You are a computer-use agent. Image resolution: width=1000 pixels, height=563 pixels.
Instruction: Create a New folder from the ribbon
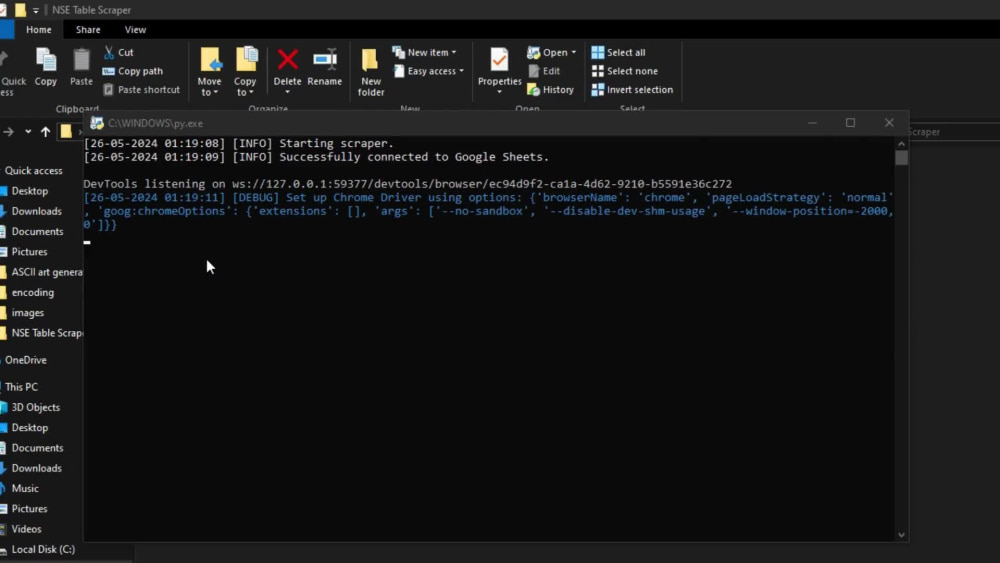pyautogui.click(x=371, y=71)
